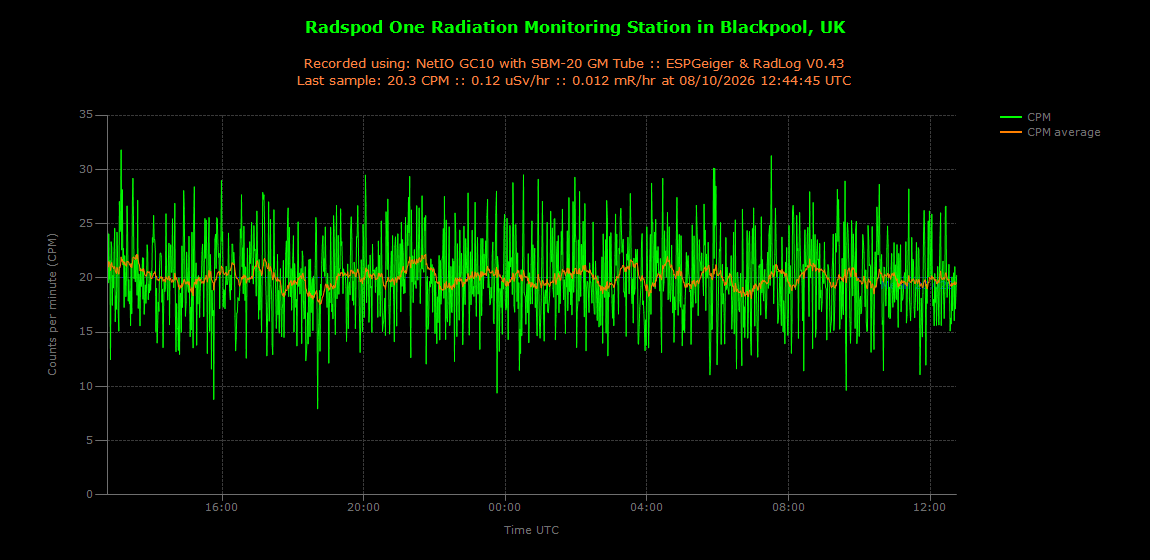Click the 25 value on the y-axis
The width and height of the screenshot is (1150, 560).
(87, 224)
